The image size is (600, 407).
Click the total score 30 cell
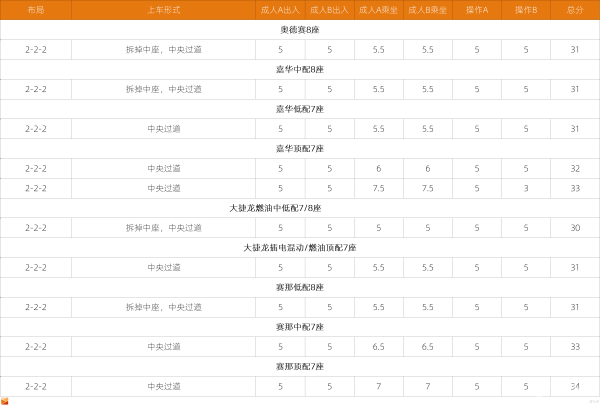575,228
